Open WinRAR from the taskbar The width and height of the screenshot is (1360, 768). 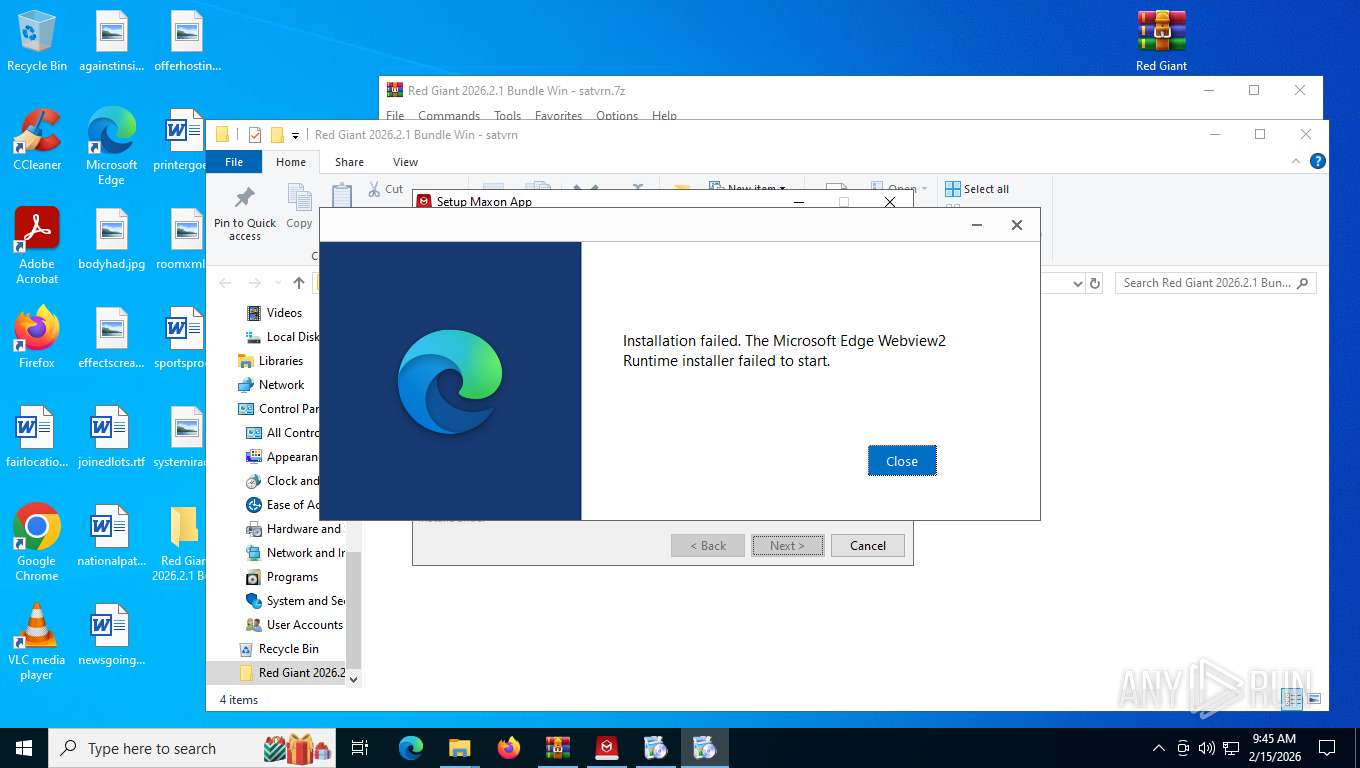pyautogui.click(x=558, y=748)
